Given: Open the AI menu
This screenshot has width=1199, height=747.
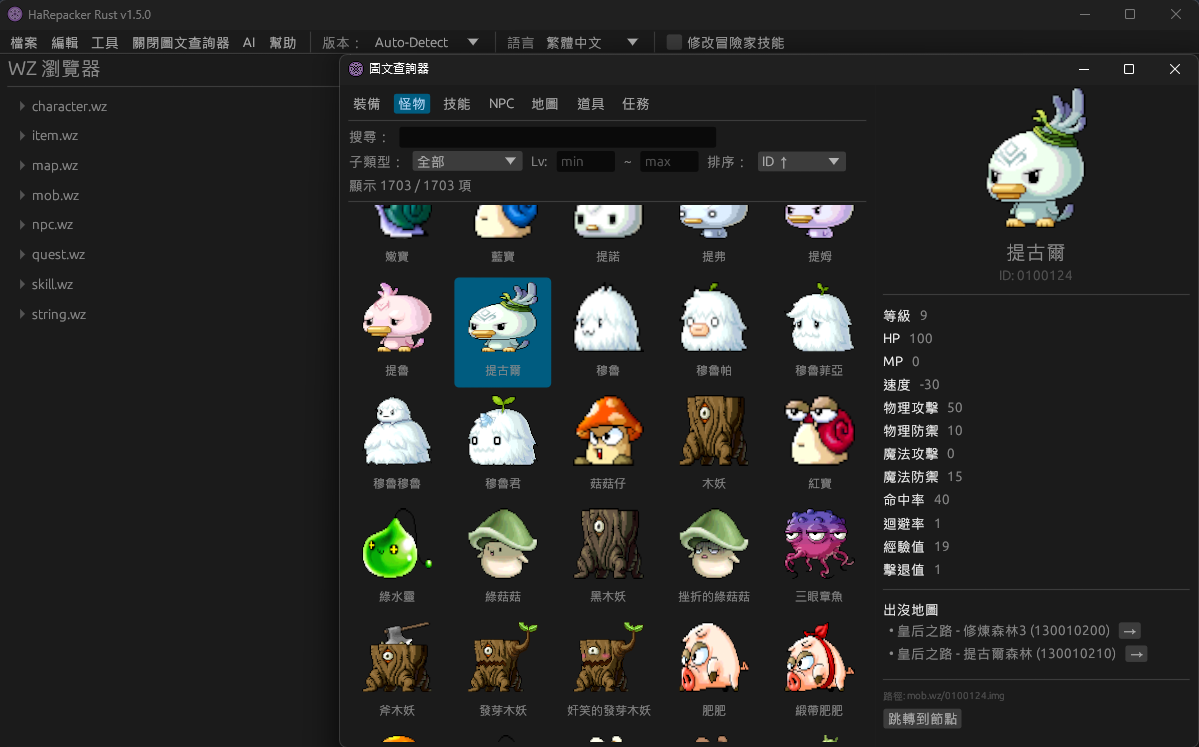Looking at the screenshot, I should pos(249,43).
